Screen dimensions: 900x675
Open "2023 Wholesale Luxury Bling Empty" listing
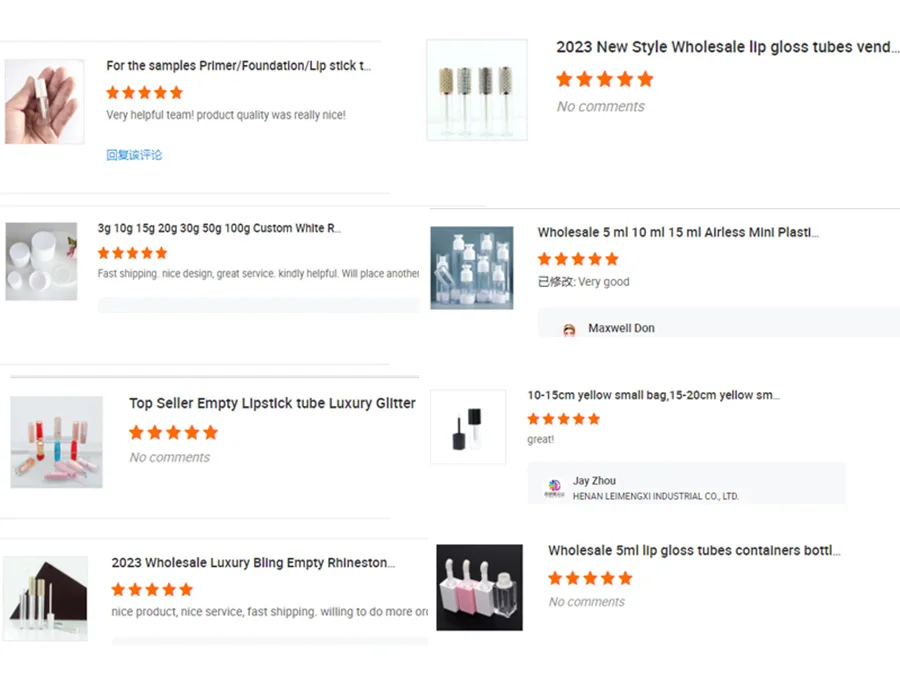(x=253, y=563)
